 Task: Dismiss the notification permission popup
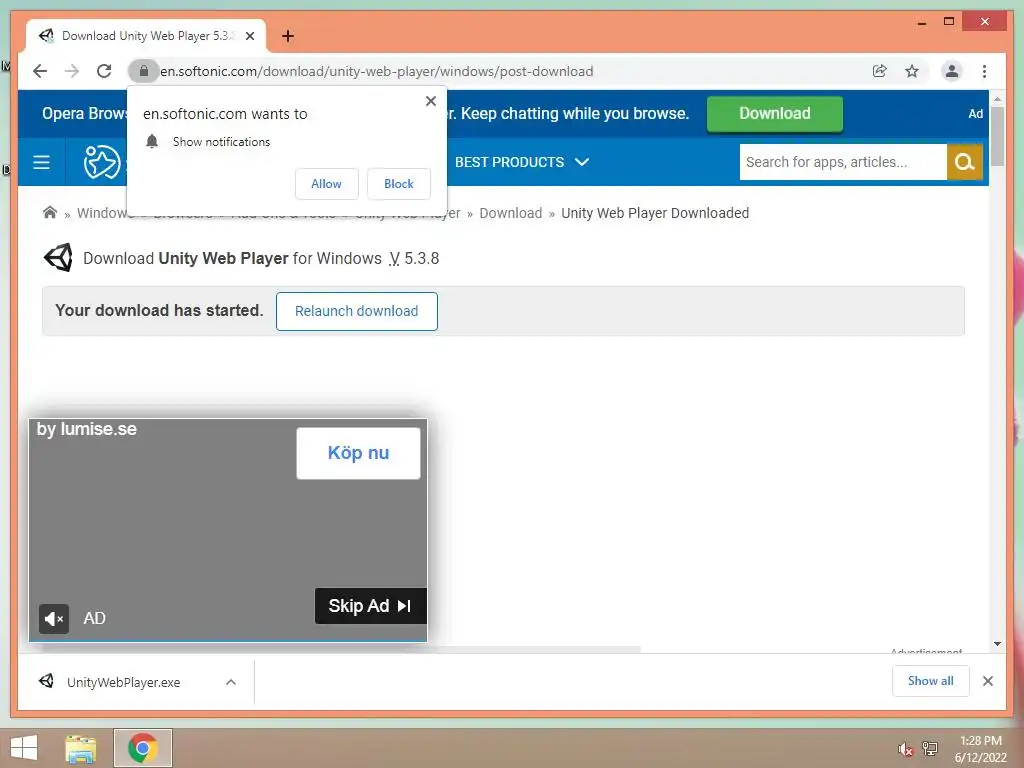(431, 101)
